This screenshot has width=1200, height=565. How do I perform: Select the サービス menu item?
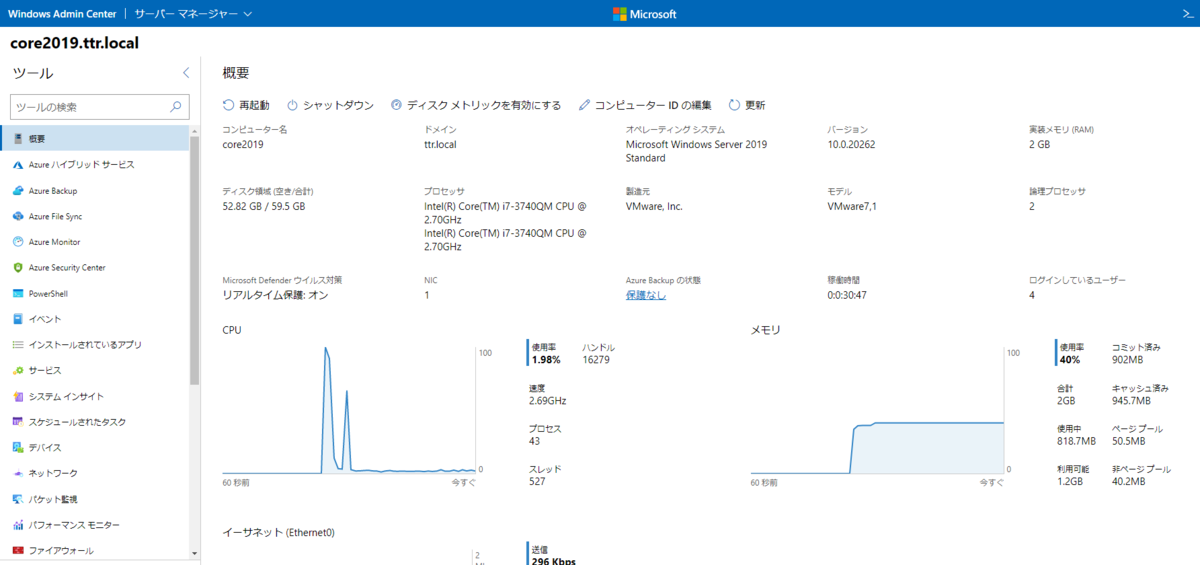tap(94, 371)
